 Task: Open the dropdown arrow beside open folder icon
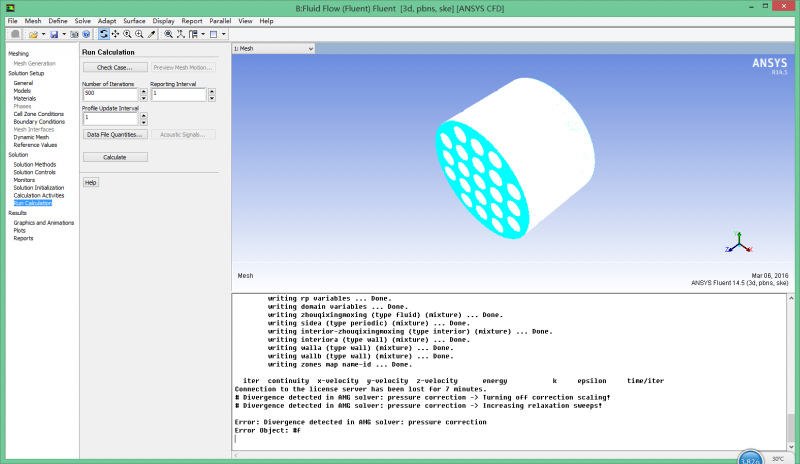coord(43,34)
